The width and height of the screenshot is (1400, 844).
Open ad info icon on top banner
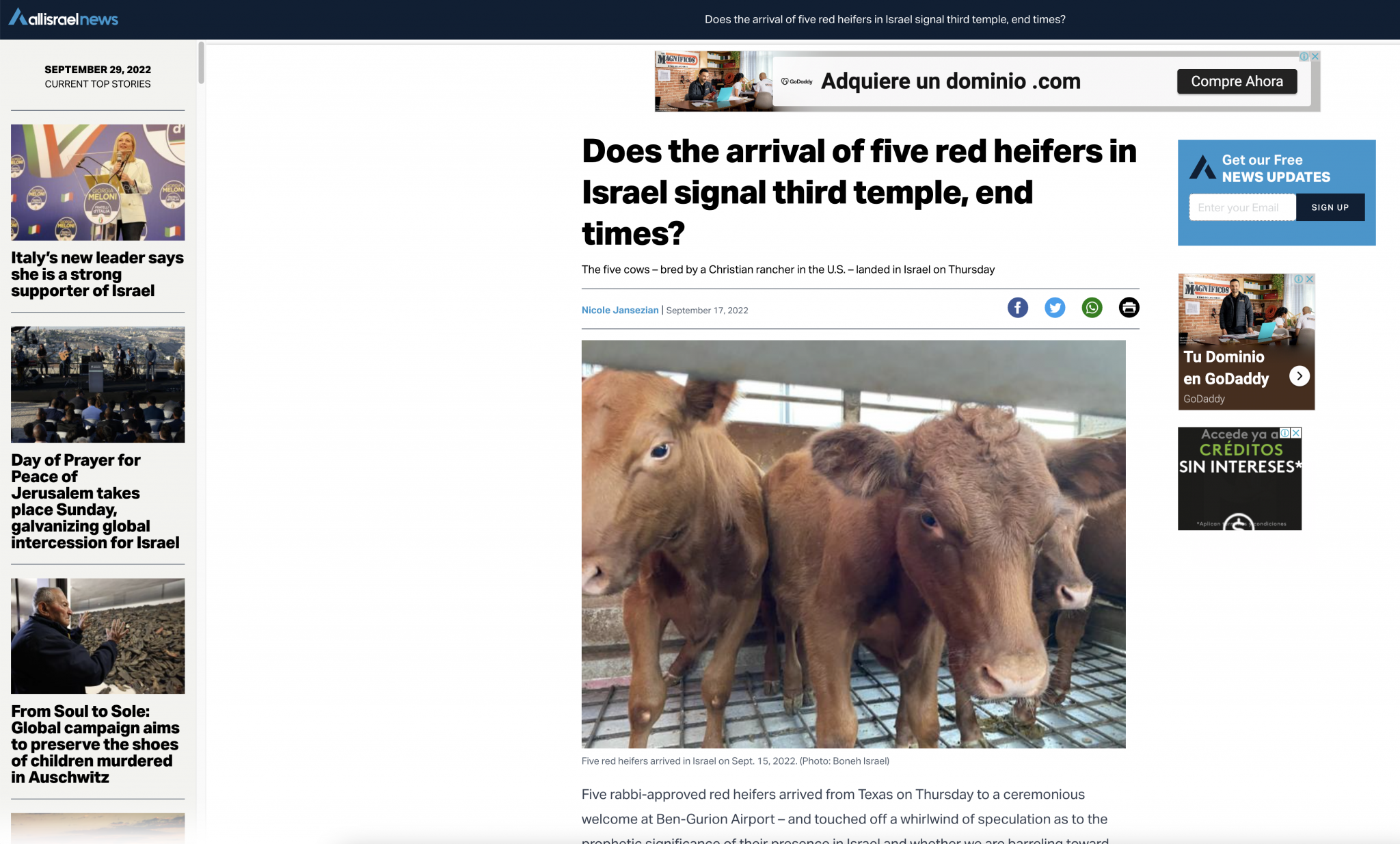(x=1304, y=57)
